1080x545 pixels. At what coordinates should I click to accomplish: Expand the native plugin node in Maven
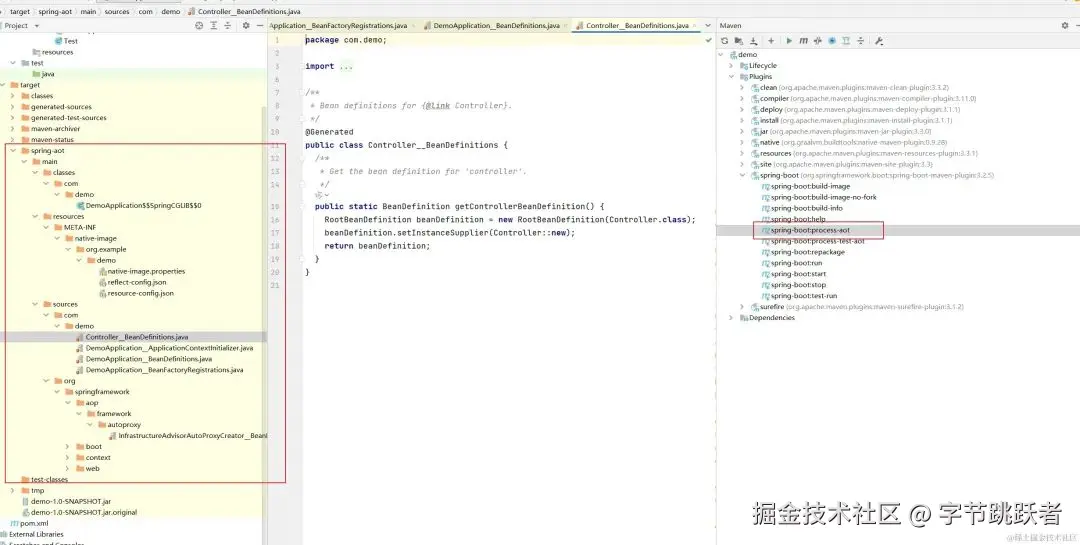point(742,143)
